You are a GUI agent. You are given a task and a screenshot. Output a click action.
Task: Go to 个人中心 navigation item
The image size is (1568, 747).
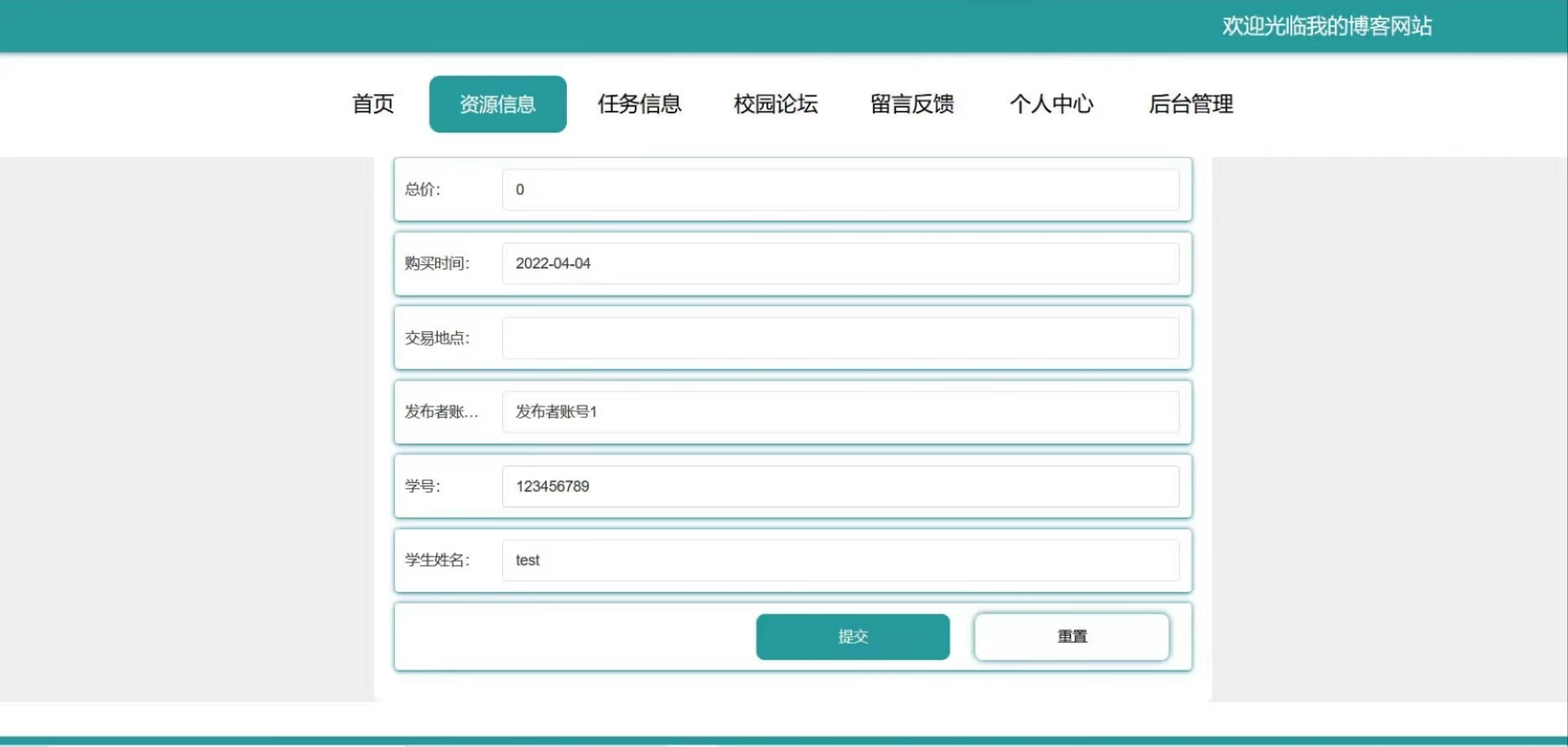(x=1051, y=104)
